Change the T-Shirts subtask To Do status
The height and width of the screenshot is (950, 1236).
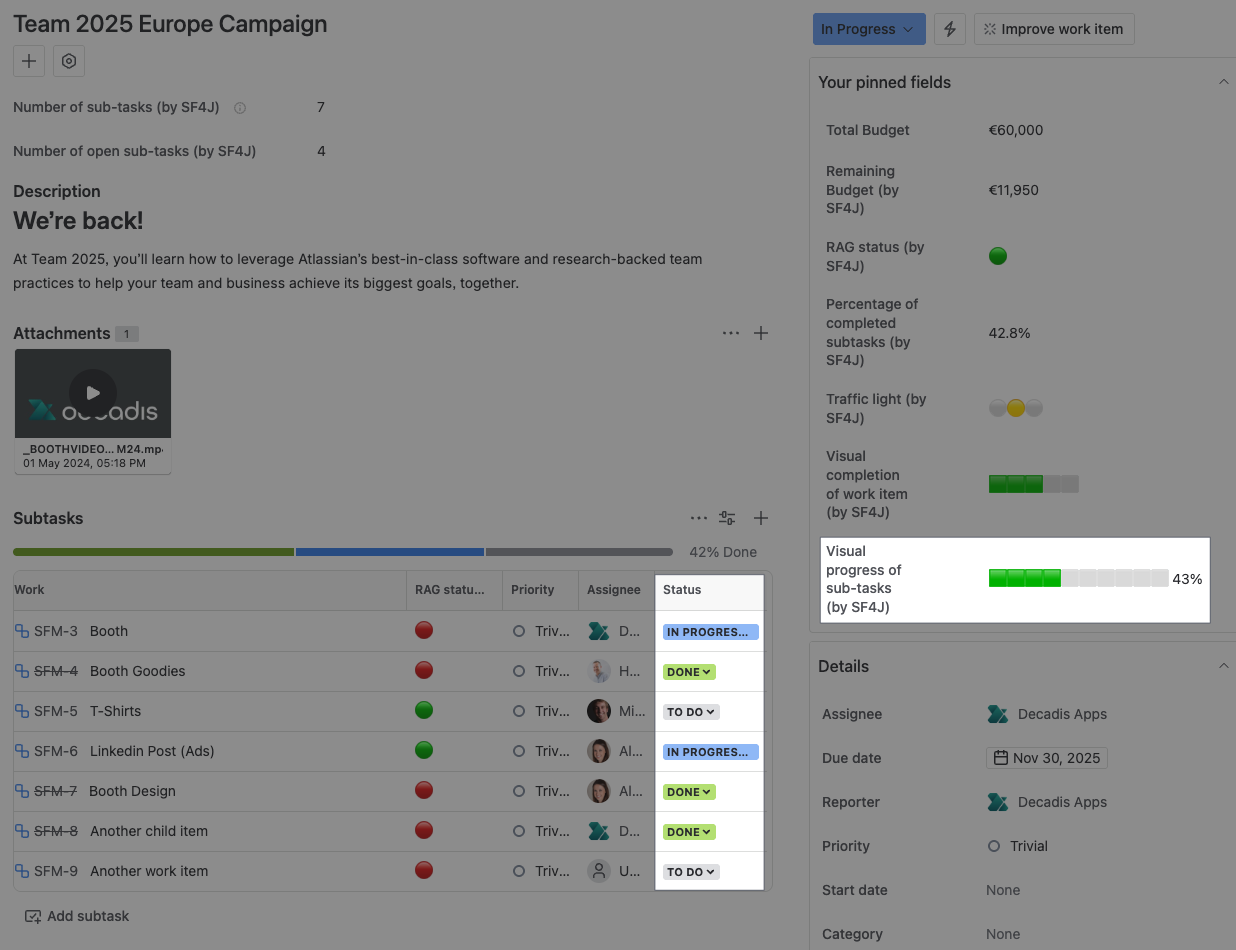coord(691,712)
